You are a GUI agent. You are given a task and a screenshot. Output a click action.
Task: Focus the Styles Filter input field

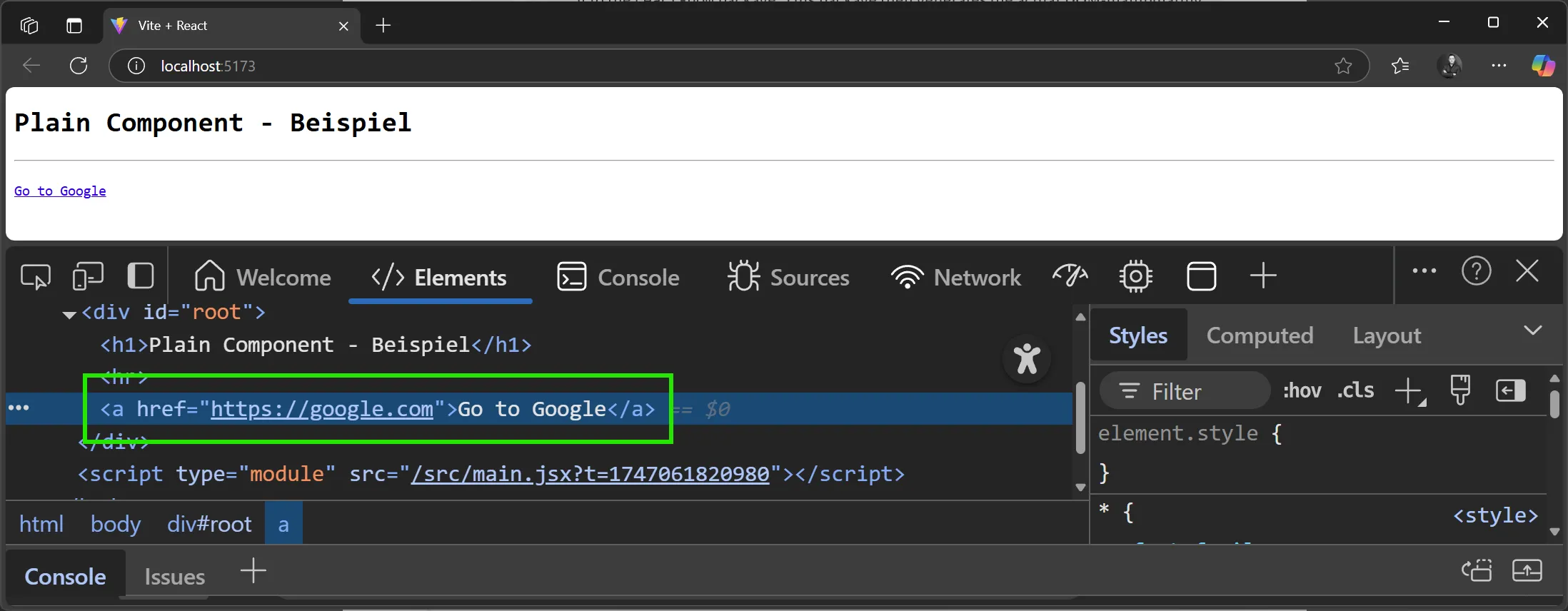click(1185, 391)
